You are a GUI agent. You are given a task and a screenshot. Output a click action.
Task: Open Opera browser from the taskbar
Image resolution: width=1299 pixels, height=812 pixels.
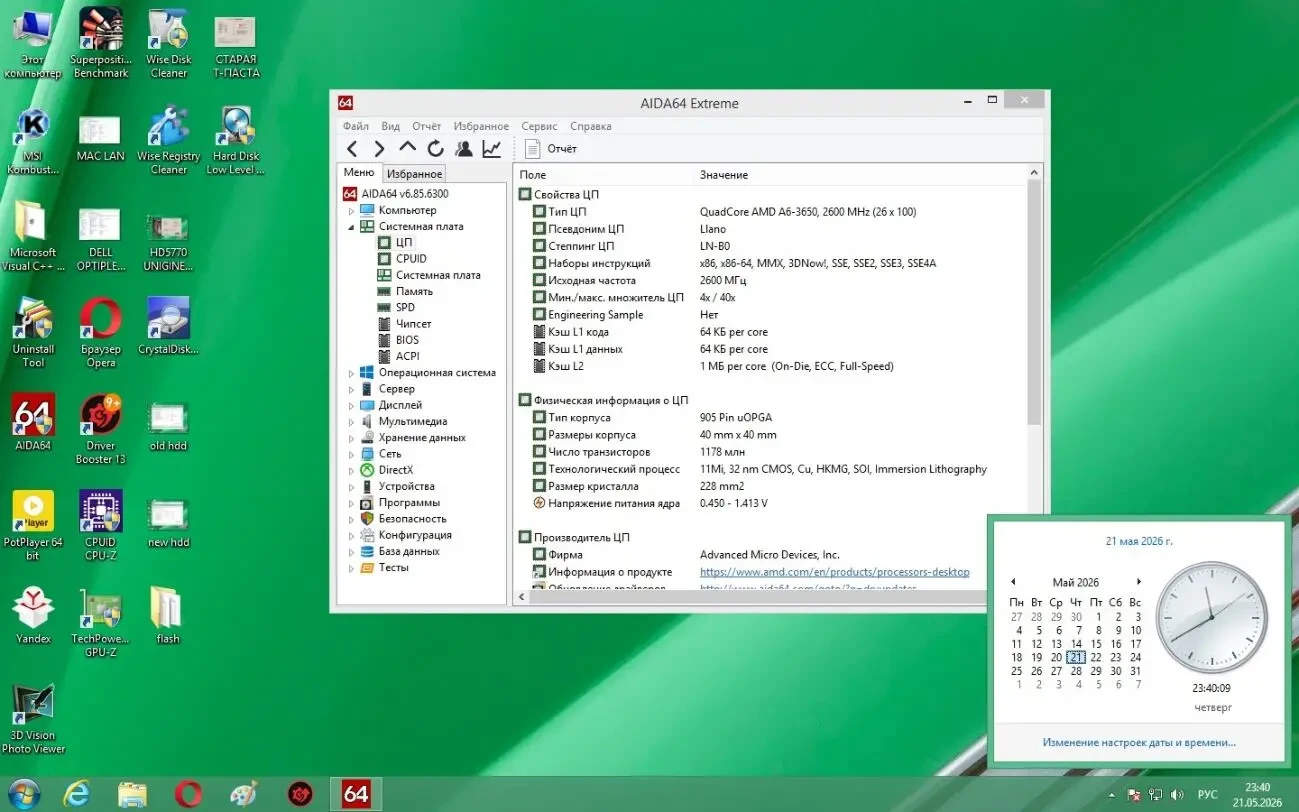[188, 794]
